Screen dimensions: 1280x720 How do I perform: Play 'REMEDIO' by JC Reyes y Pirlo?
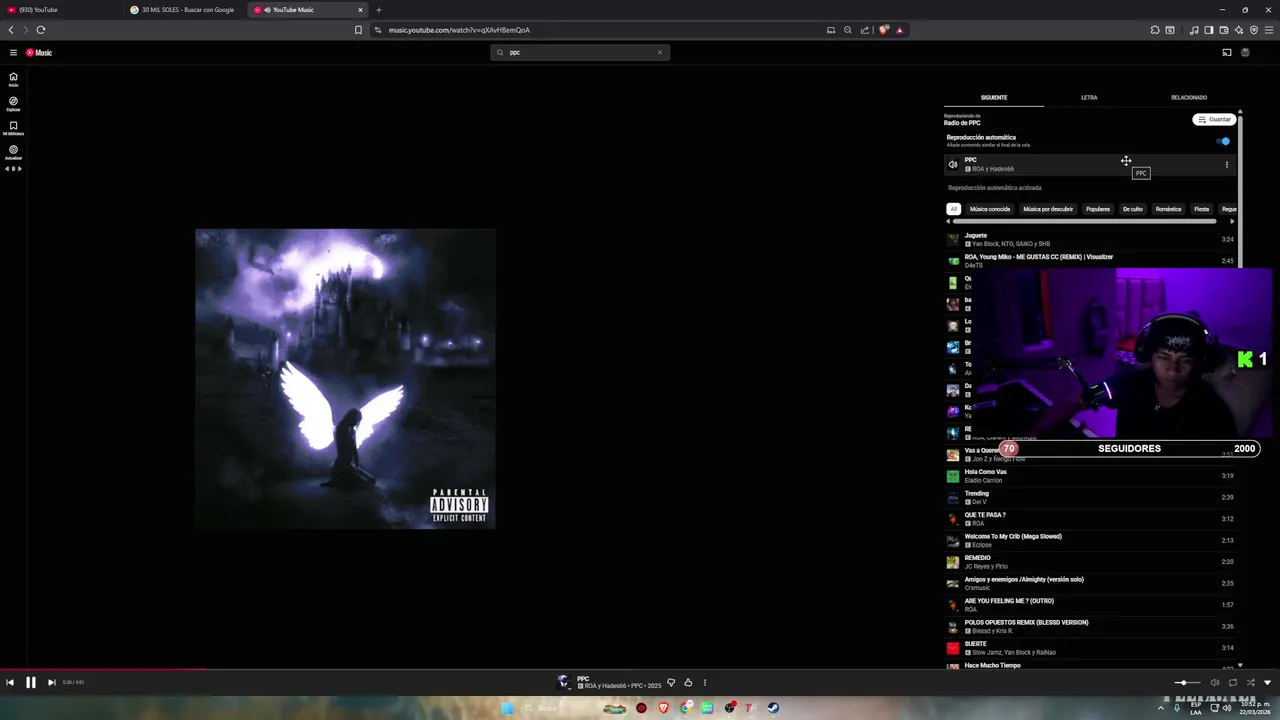1090,562
